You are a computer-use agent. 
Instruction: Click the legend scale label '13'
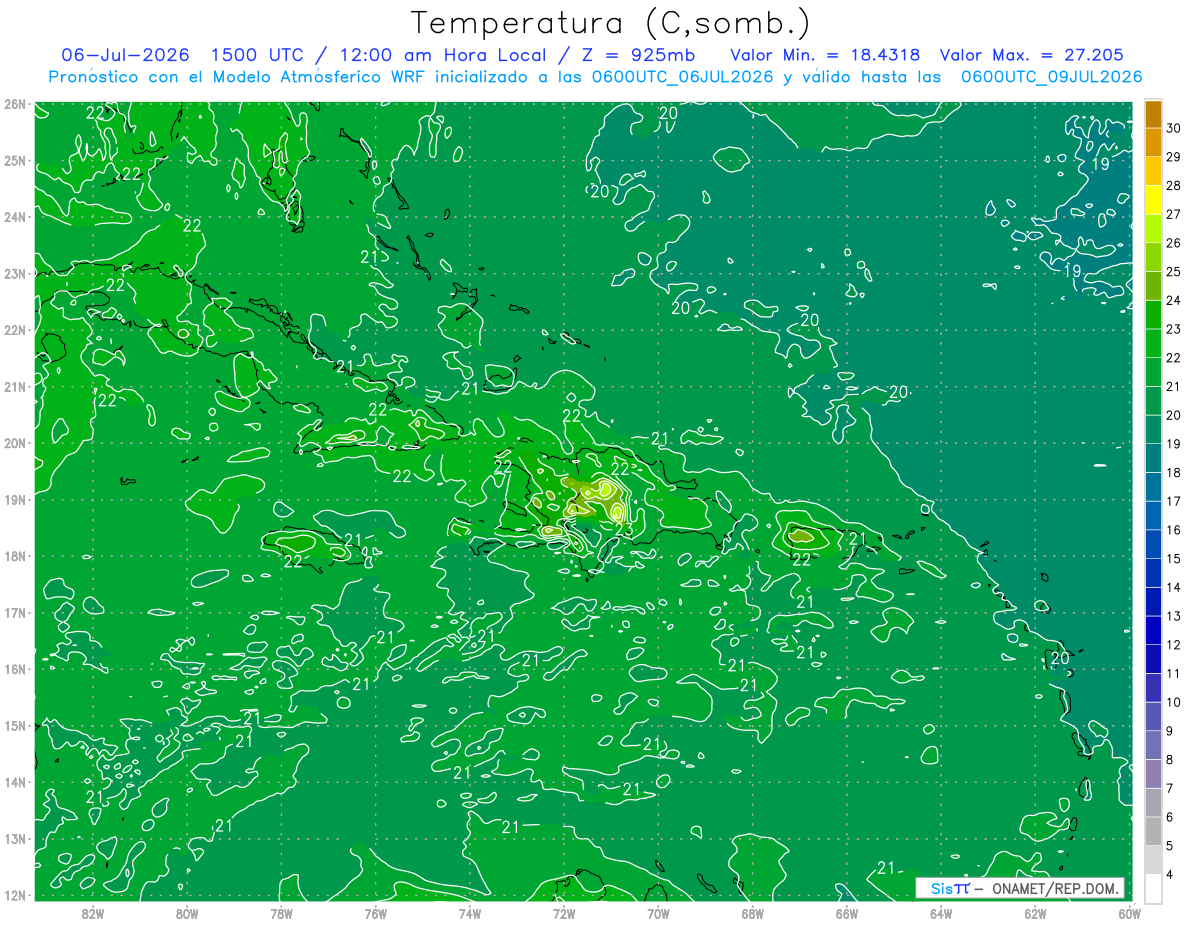pyautogui.click(x=1173, y=616)
